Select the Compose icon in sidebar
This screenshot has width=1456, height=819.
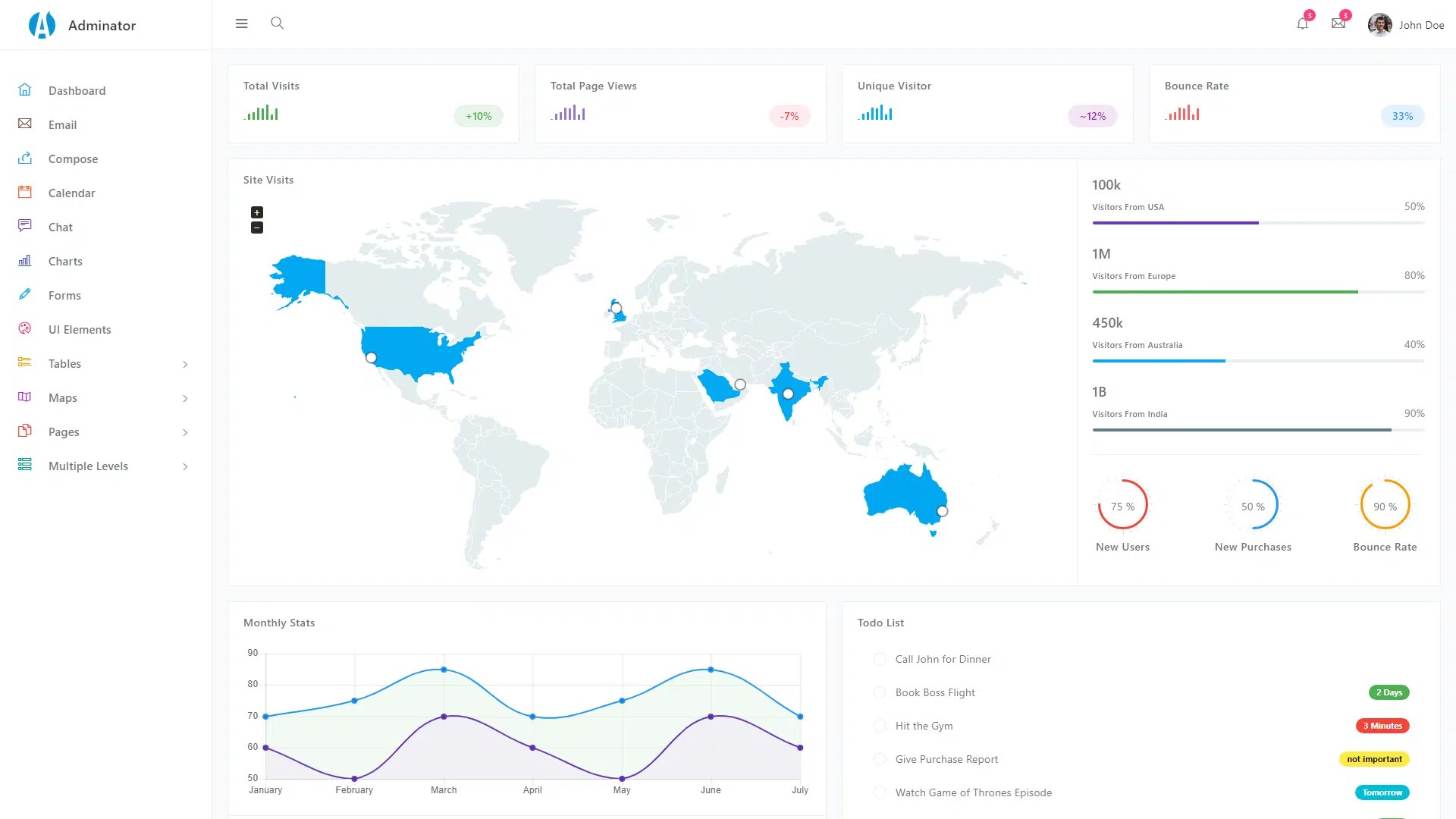click(x=25, y=158)
